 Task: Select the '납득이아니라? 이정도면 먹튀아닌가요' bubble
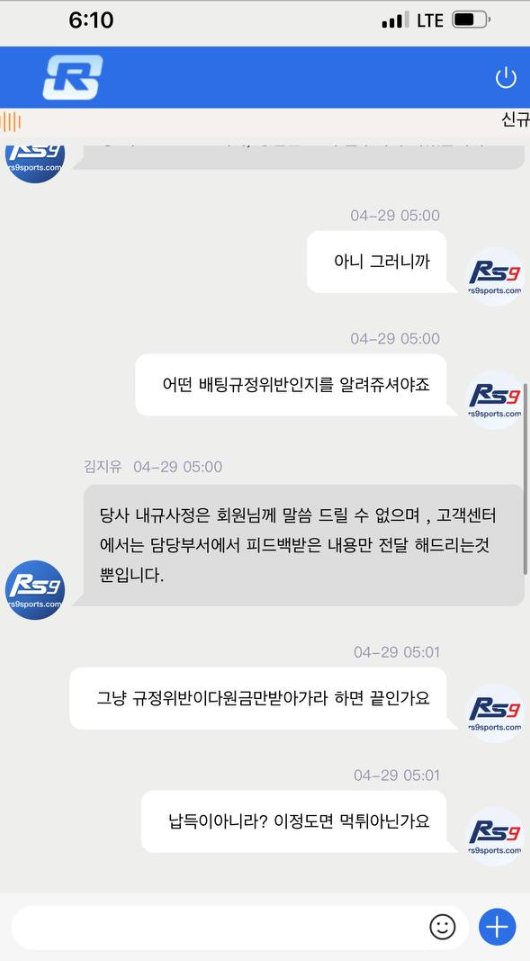[294, 821]
